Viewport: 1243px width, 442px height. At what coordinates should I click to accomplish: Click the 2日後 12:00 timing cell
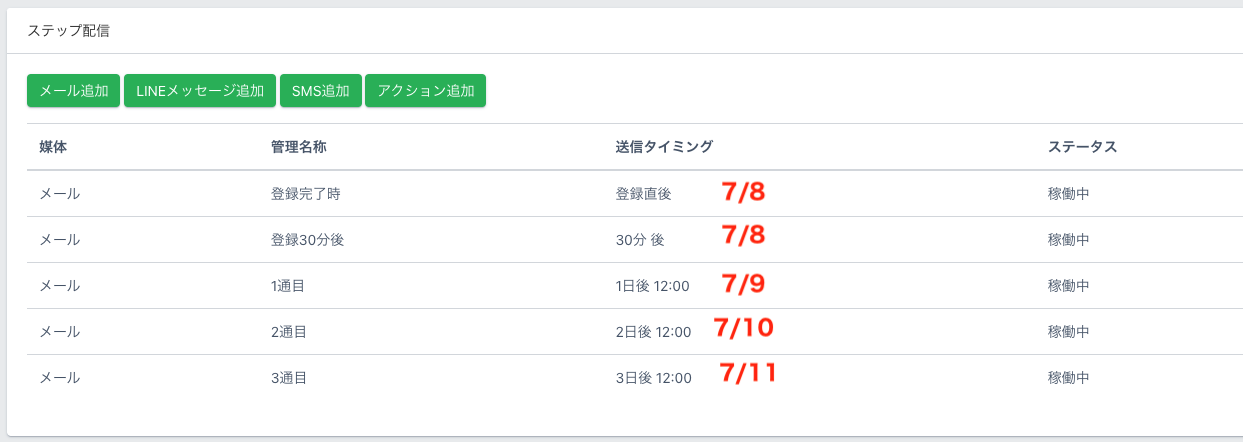point(653,332)
